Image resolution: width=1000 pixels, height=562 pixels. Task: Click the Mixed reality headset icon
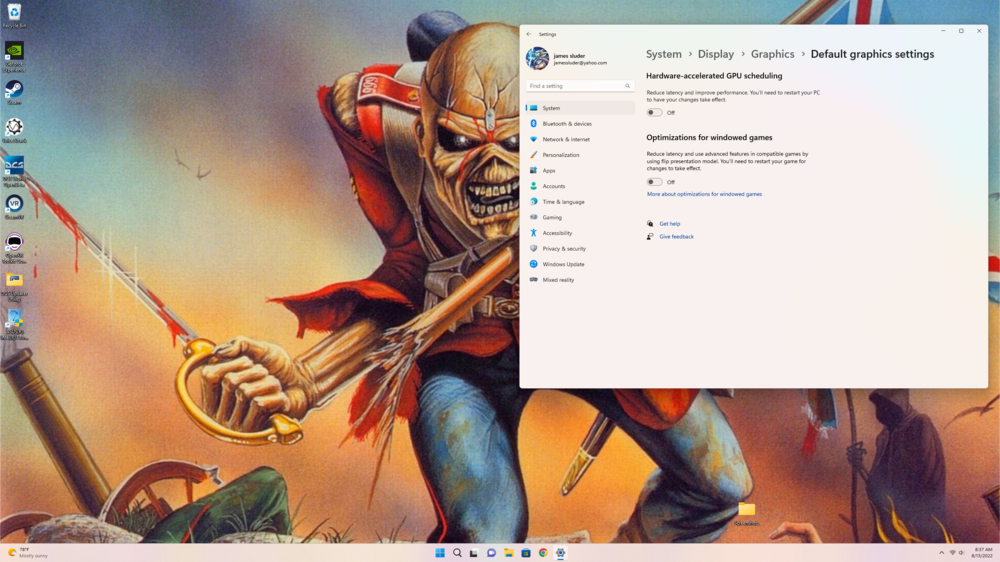(534, 279)
